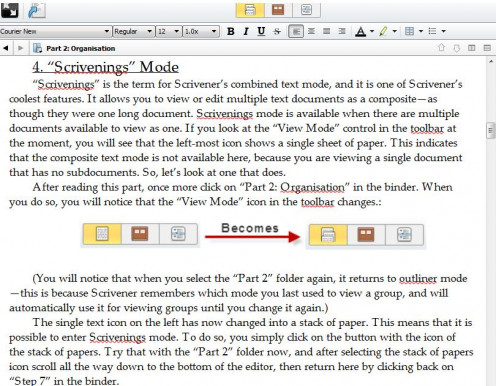Image resolution: width=496 pixels, height=386 pixels.
Task: Click the Part 2: Organisation header title
Action: pyautogui.click(x=81, y=48)
